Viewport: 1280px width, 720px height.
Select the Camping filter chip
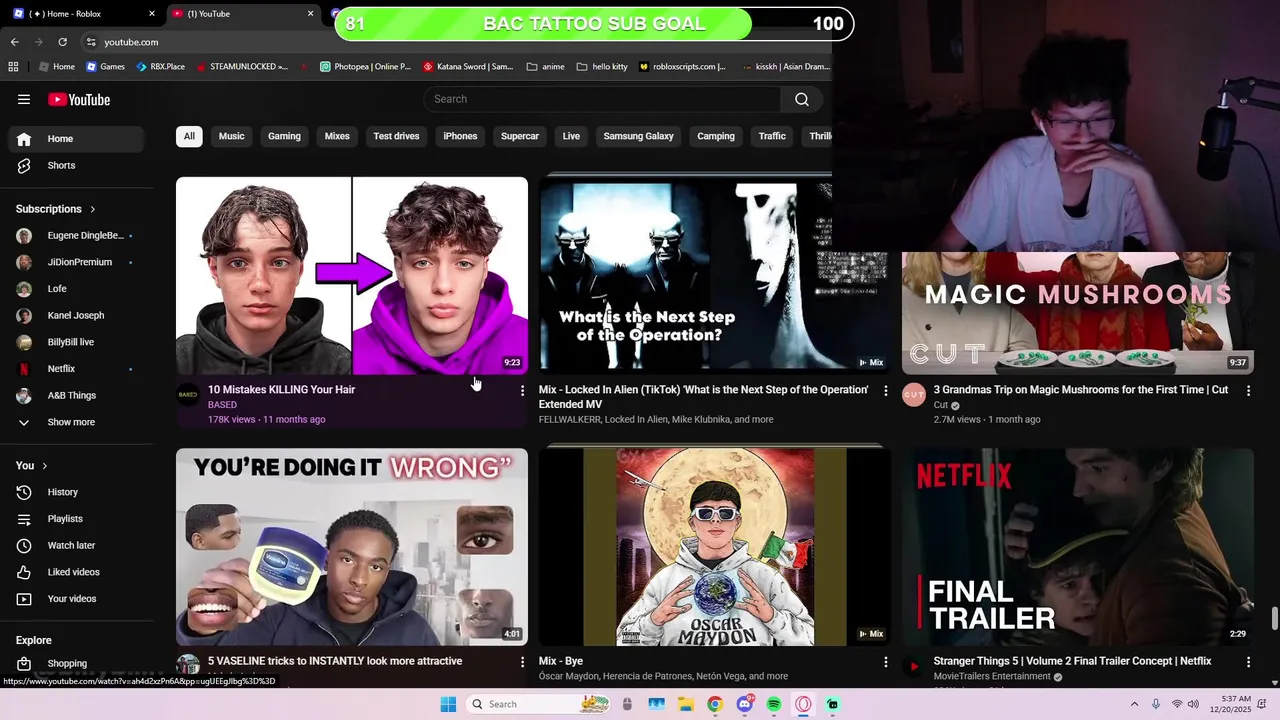716,136
